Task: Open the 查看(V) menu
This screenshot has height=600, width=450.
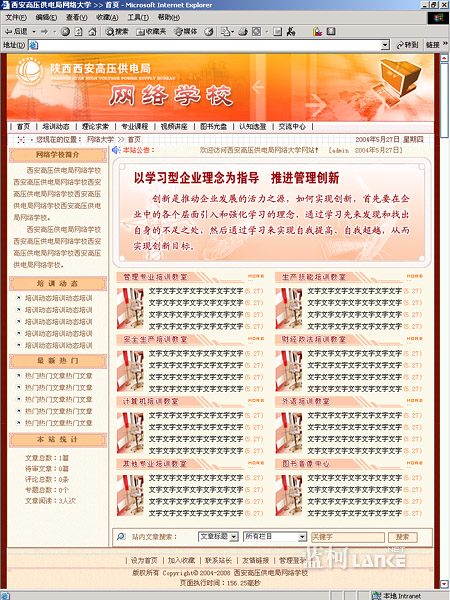Action: 77,18
